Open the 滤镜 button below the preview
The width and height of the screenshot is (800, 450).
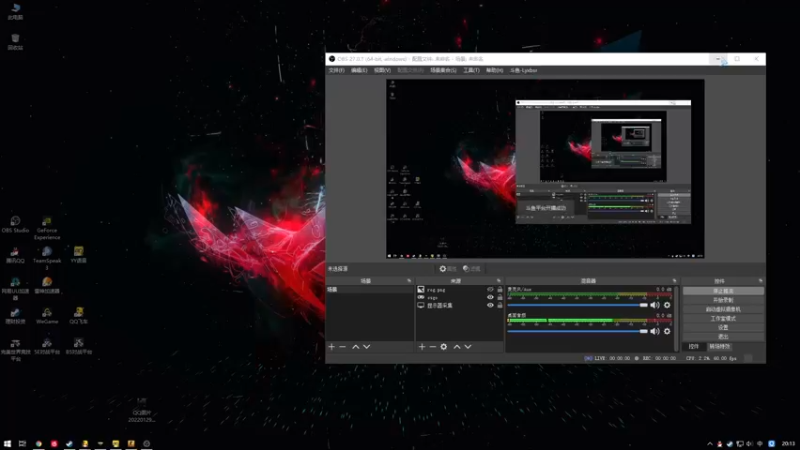[x=471, y=268]
